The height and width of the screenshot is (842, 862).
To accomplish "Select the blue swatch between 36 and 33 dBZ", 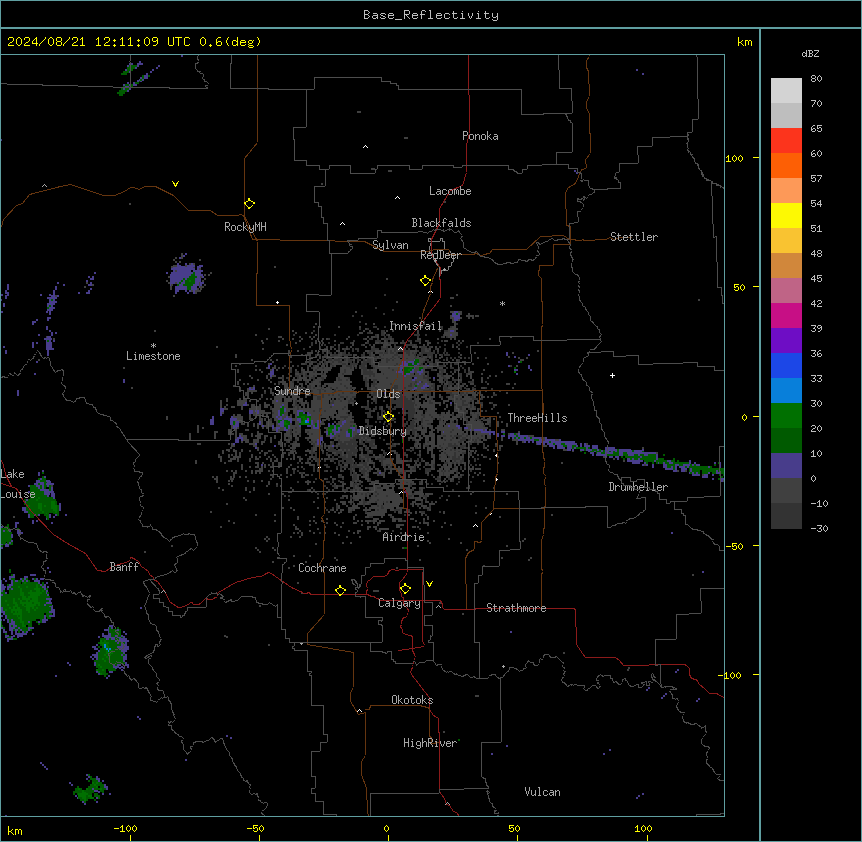I will click(786, 366).
